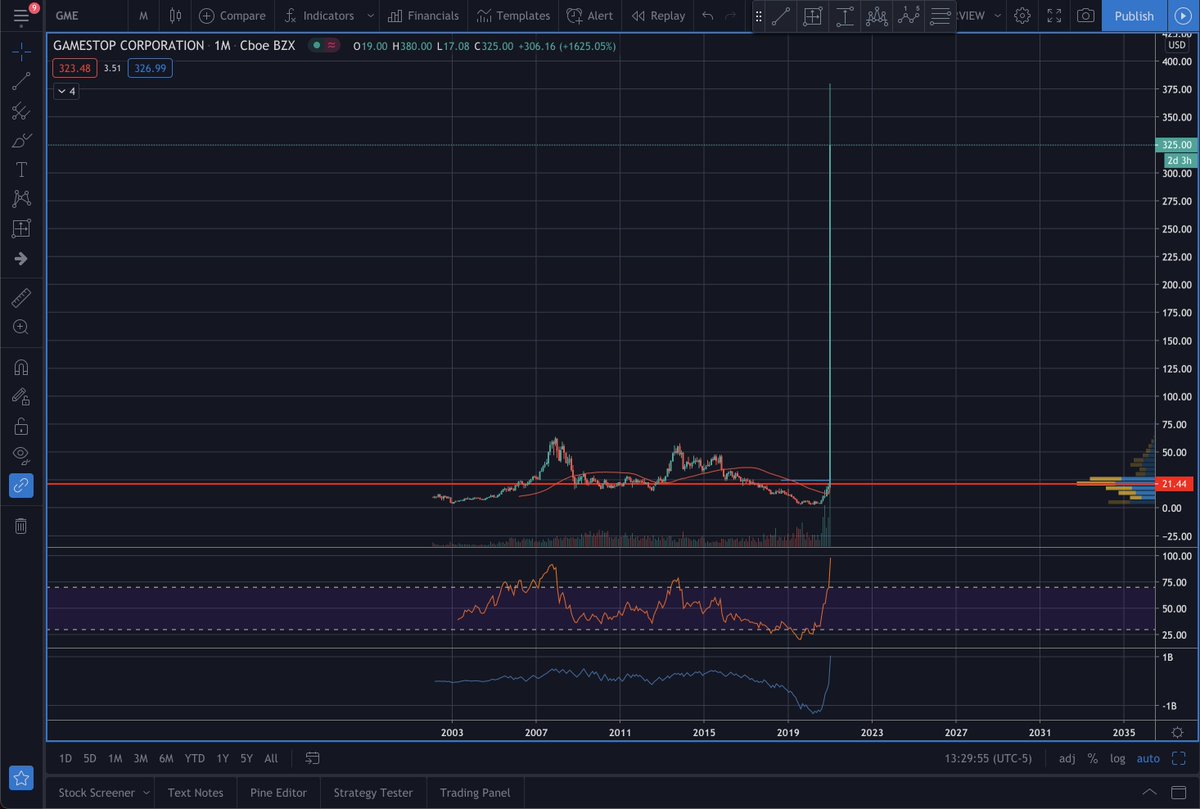The height and width of the screenshot is (809, 1200).
Task: Select second tool in floating toolbar, Gann box
Action: click(813, 16)
